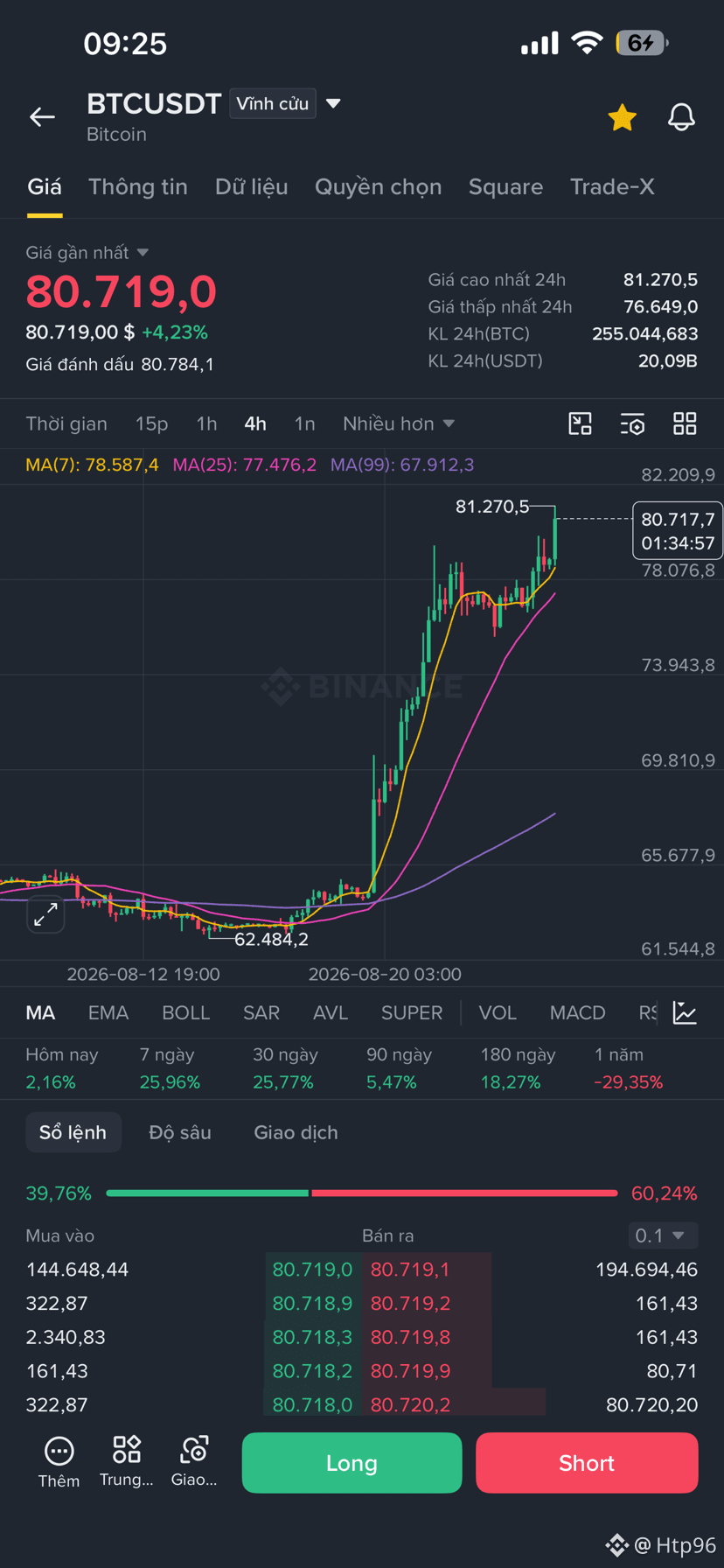The width and height of the screenshot is (724, 1568).
Task: Select the 1h timeframe
Action: pos(206,423)
